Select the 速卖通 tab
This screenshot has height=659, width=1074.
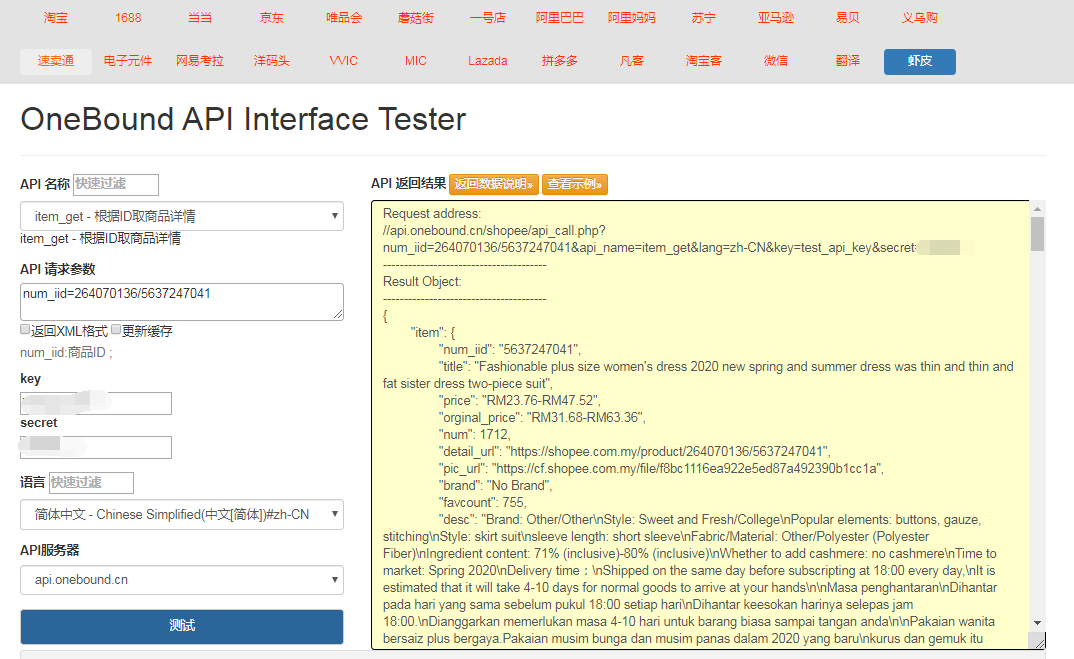pyautogui.click(x=55, y=61)
